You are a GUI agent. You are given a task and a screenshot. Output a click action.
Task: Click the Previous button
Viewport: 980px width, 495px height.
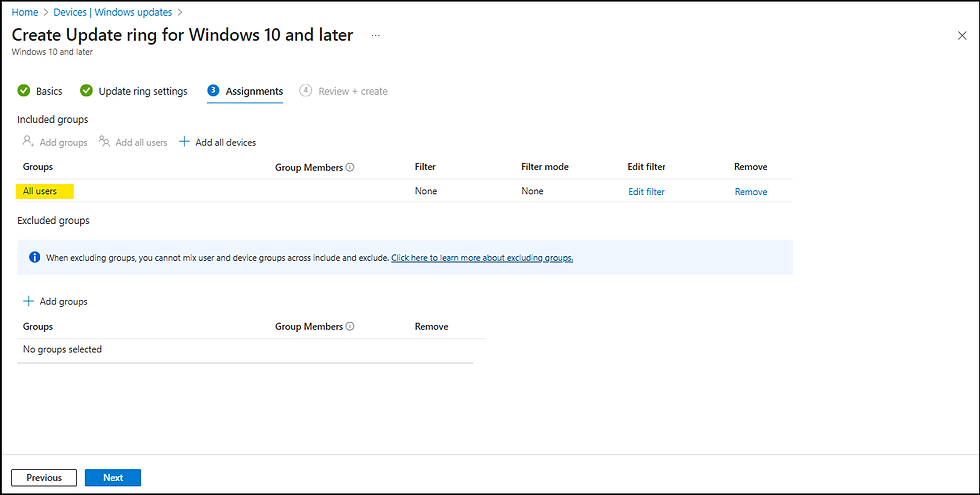click(44, 478)
